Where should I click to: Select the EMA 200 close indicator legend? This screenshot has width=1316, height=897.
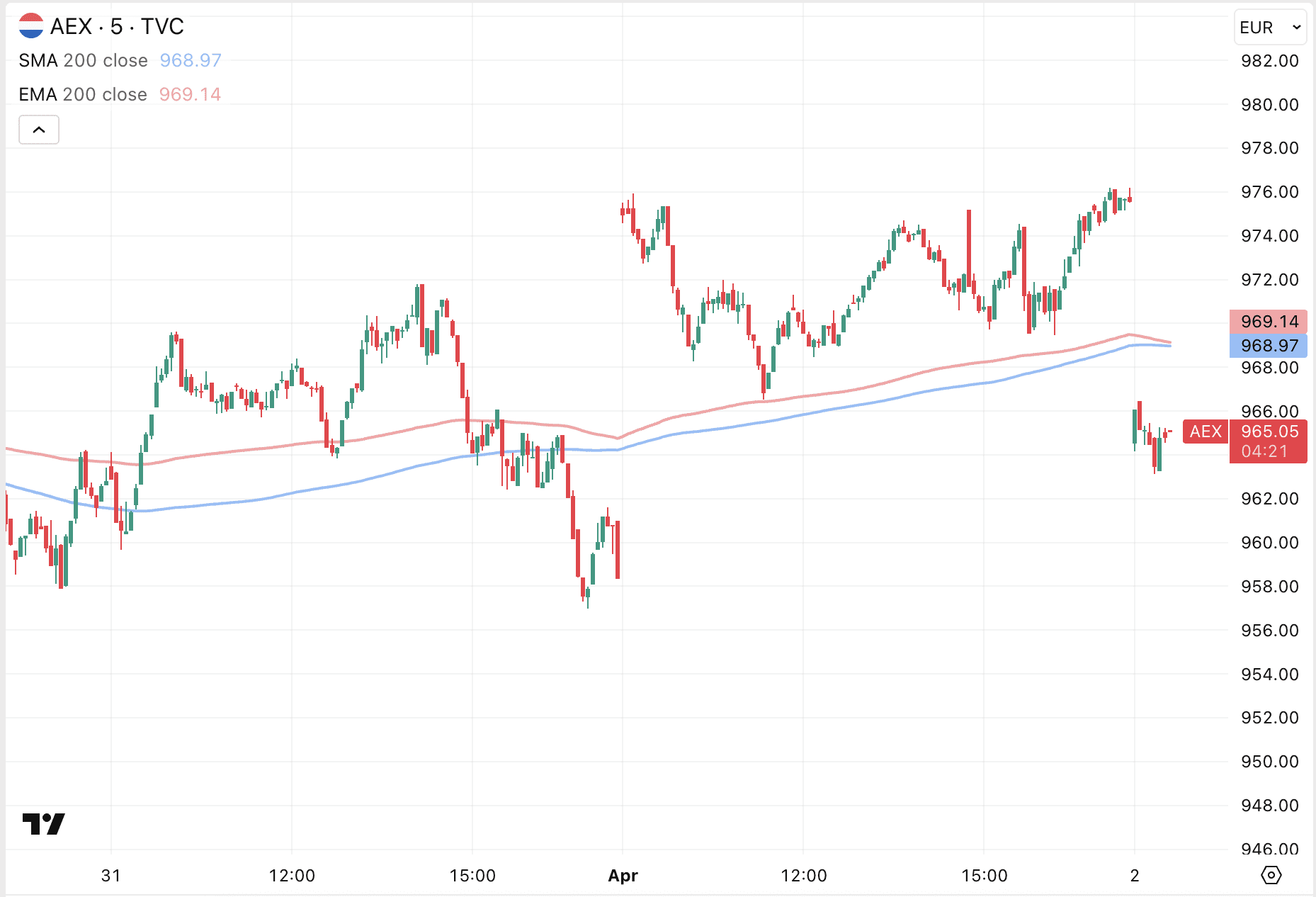(83, 94)
